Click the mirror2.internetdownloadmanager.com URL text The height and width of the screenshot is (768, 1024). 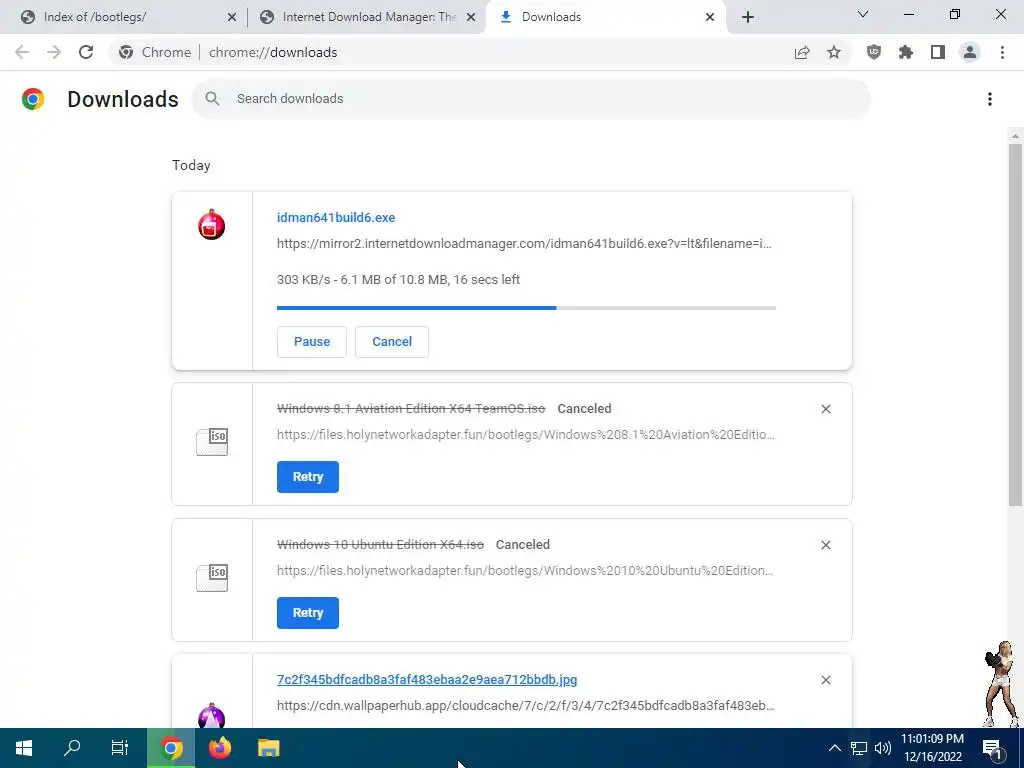coord(524,244)
